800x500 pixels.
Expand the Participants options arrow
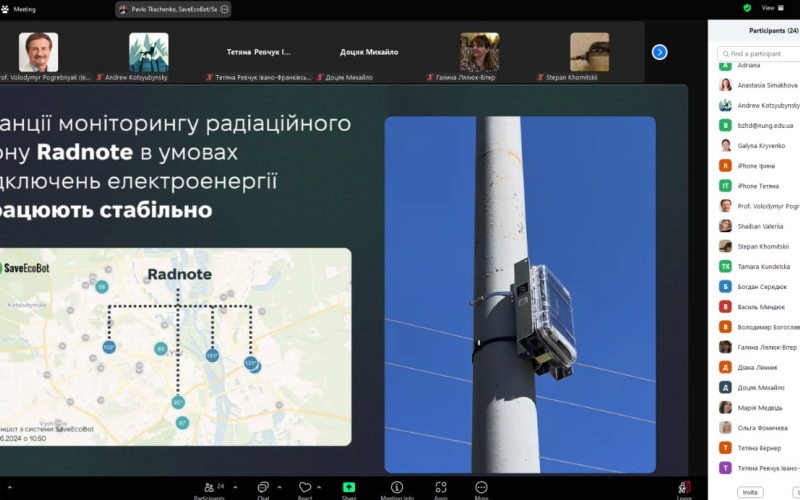pos(236,487)
